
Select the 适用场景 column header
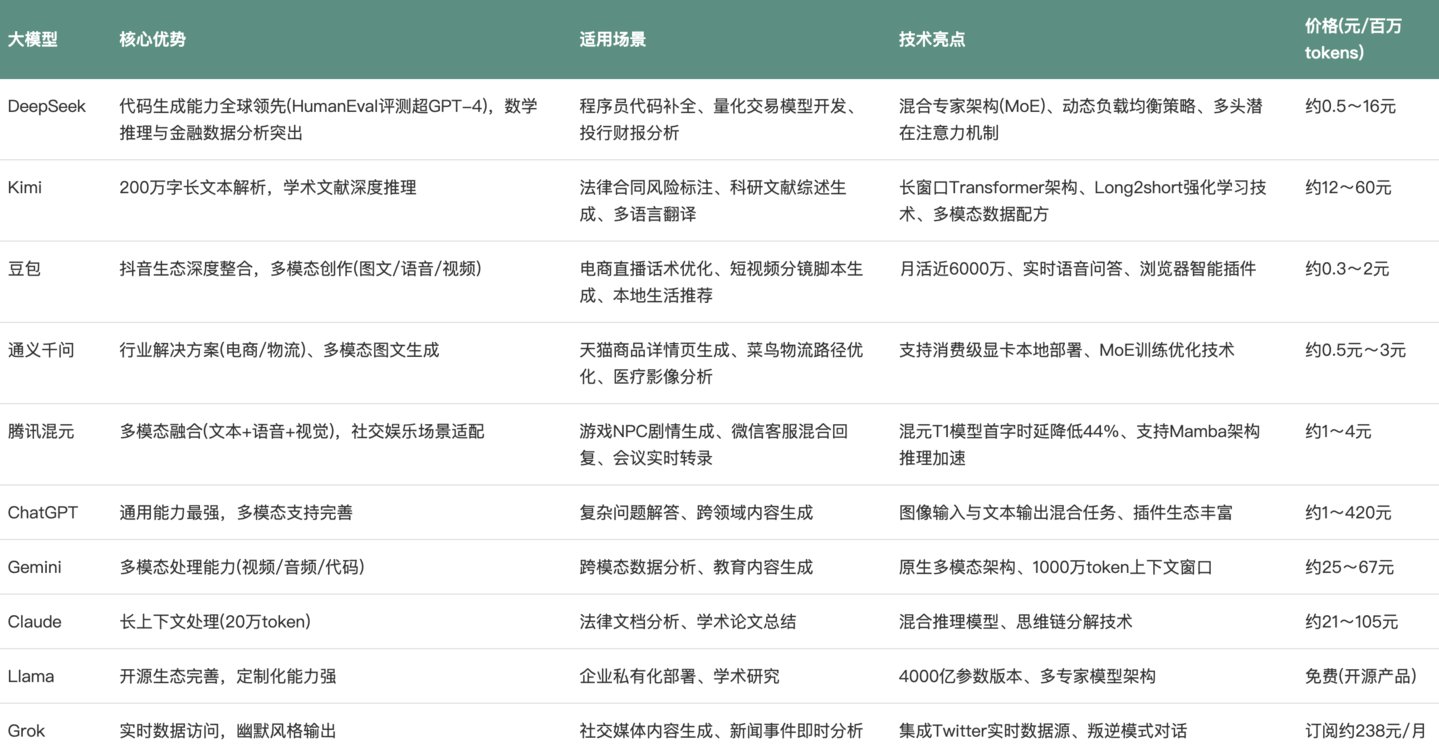coord(612,40)
